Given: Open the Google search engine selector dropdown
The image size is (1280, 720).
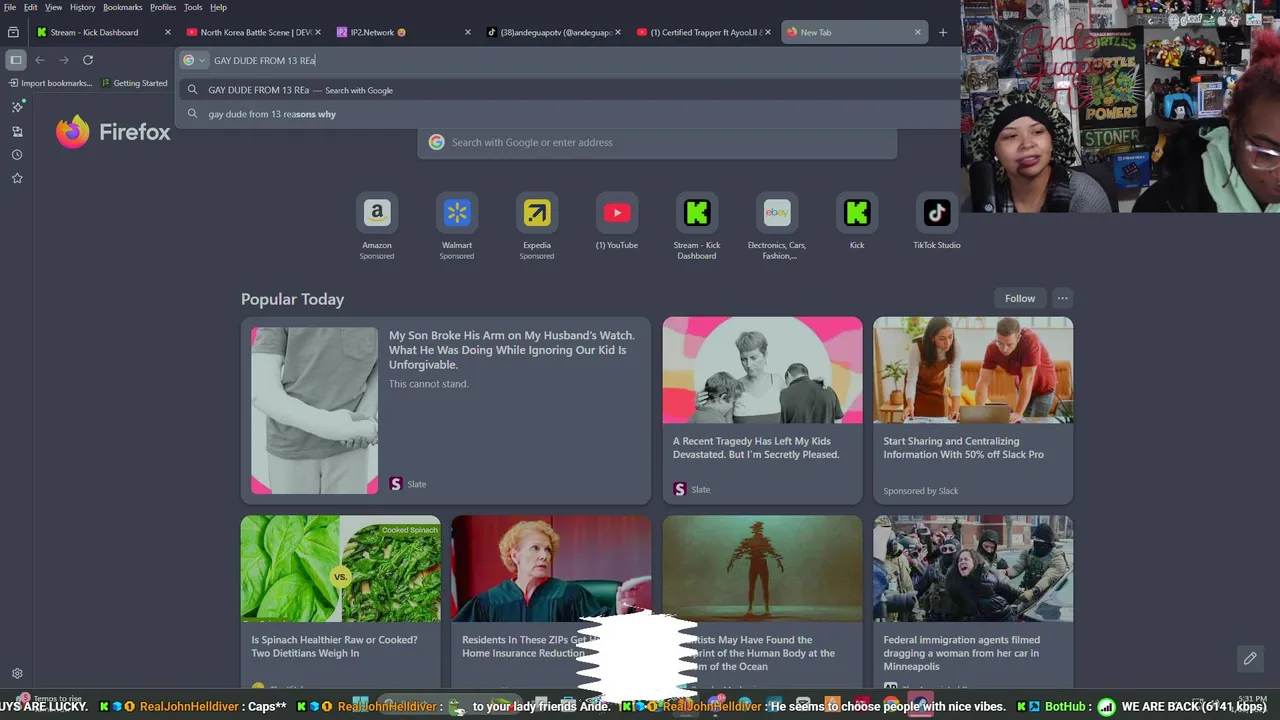Looking at the screenshot, I should click(x=193, y=60).
